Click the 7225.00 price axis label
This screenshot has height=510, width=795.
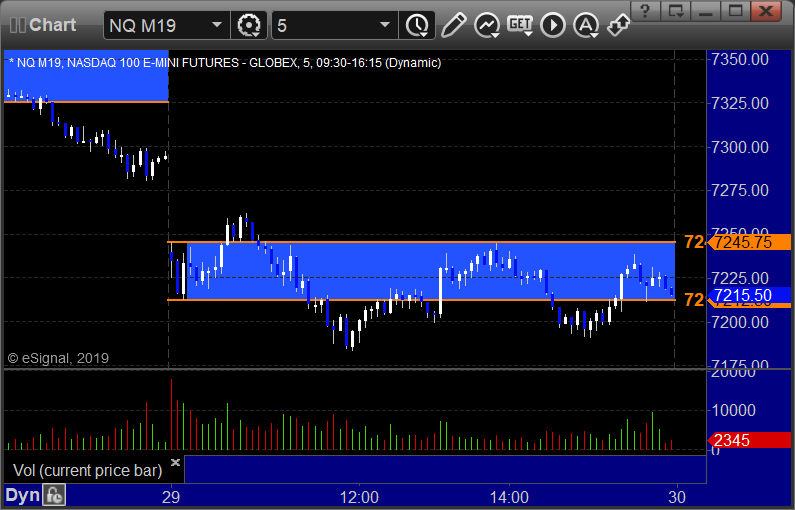tap(740, 278)
